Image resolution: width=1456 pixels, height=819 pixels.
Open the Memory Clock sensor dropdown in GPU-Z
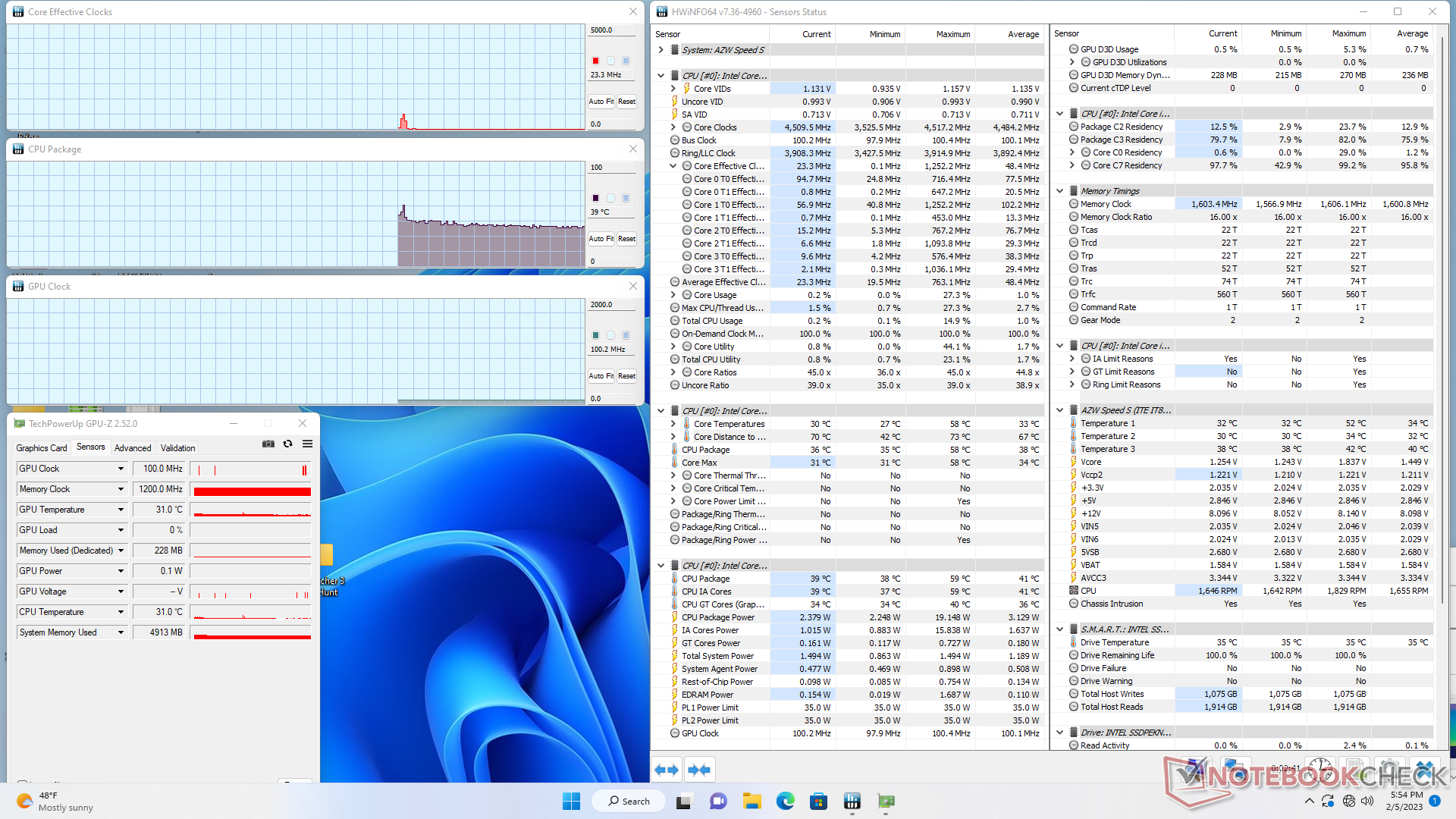pyautogui.click(x=121, y=489)
